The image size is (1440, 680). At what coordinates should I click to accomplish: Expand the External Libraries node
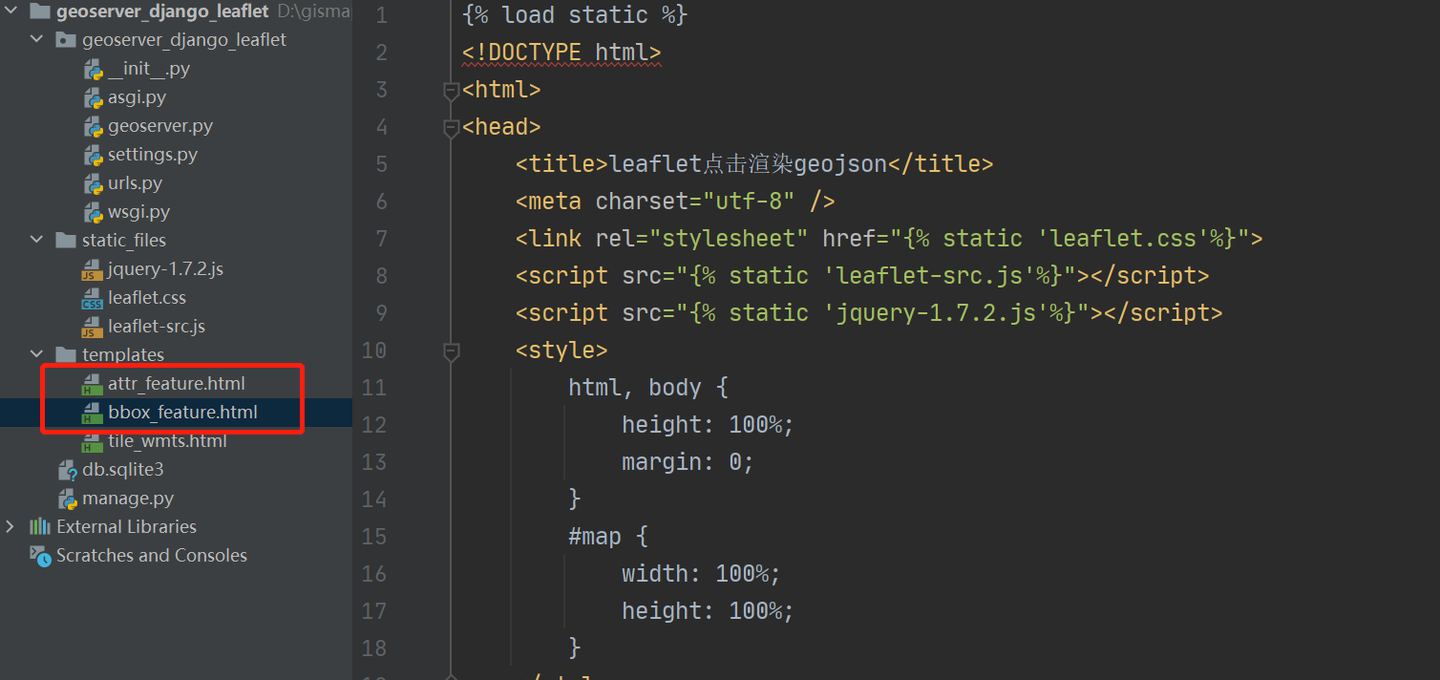point(8,526)
